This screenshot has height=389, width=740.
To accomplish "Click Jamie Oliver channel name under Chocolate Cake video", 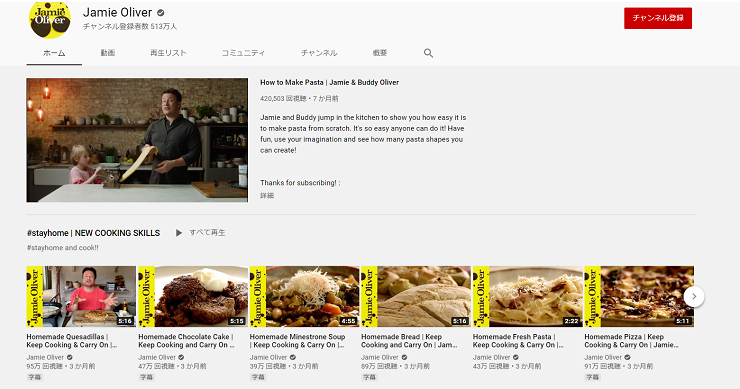I will [x=157, y=357].
